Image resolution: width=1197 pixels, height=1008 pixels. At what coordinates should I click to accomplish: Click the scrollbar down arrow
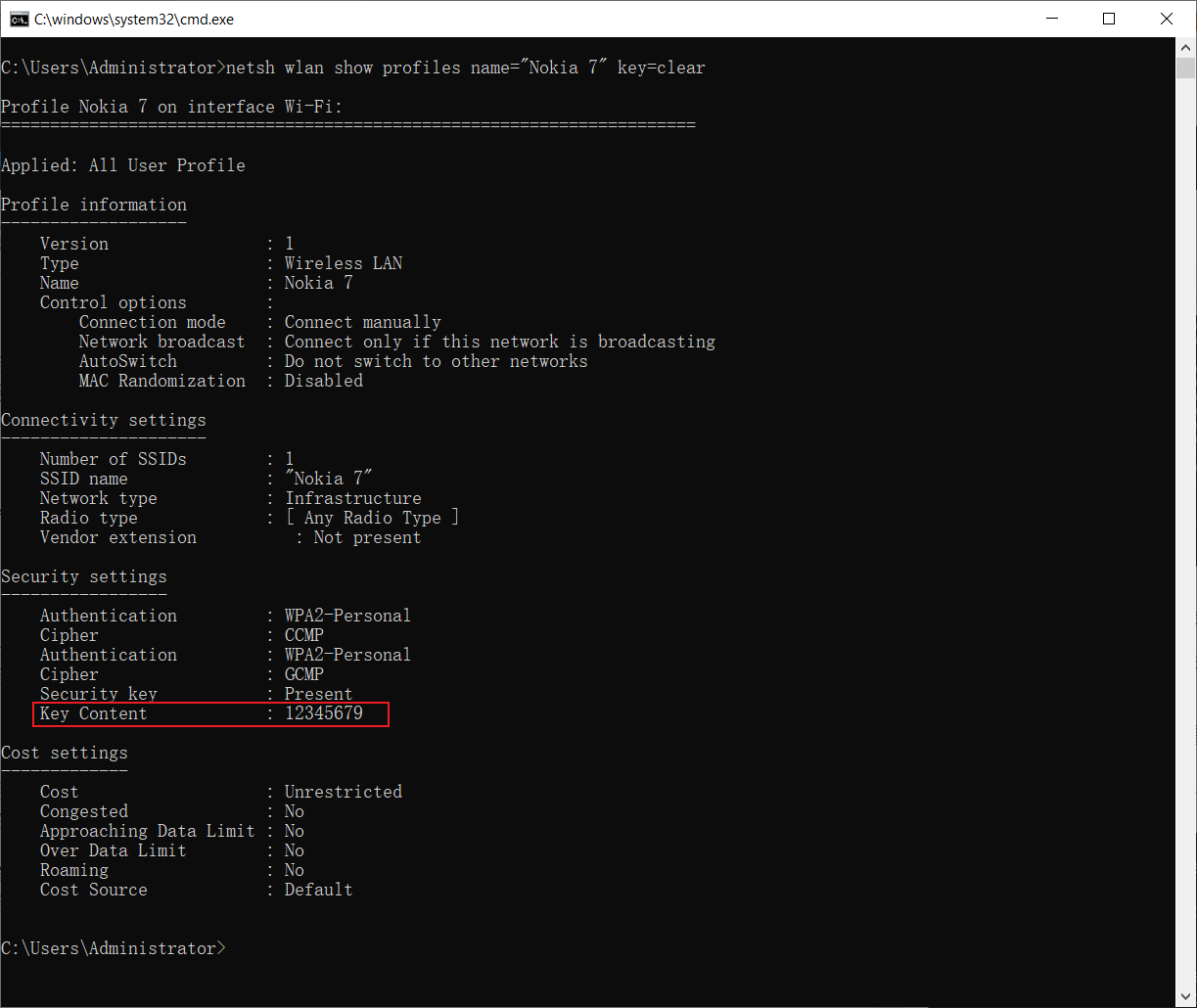pyautogui.click(x=1186, y=997)
